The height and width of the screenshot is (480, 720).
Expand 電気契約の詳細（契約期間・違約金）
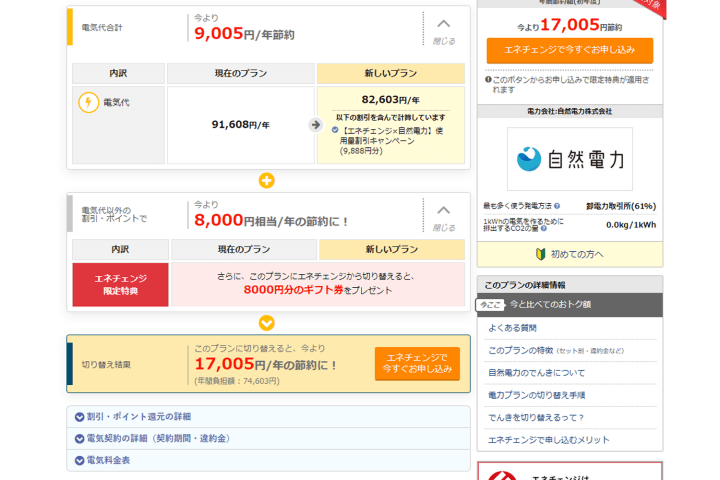coord(269,439)
